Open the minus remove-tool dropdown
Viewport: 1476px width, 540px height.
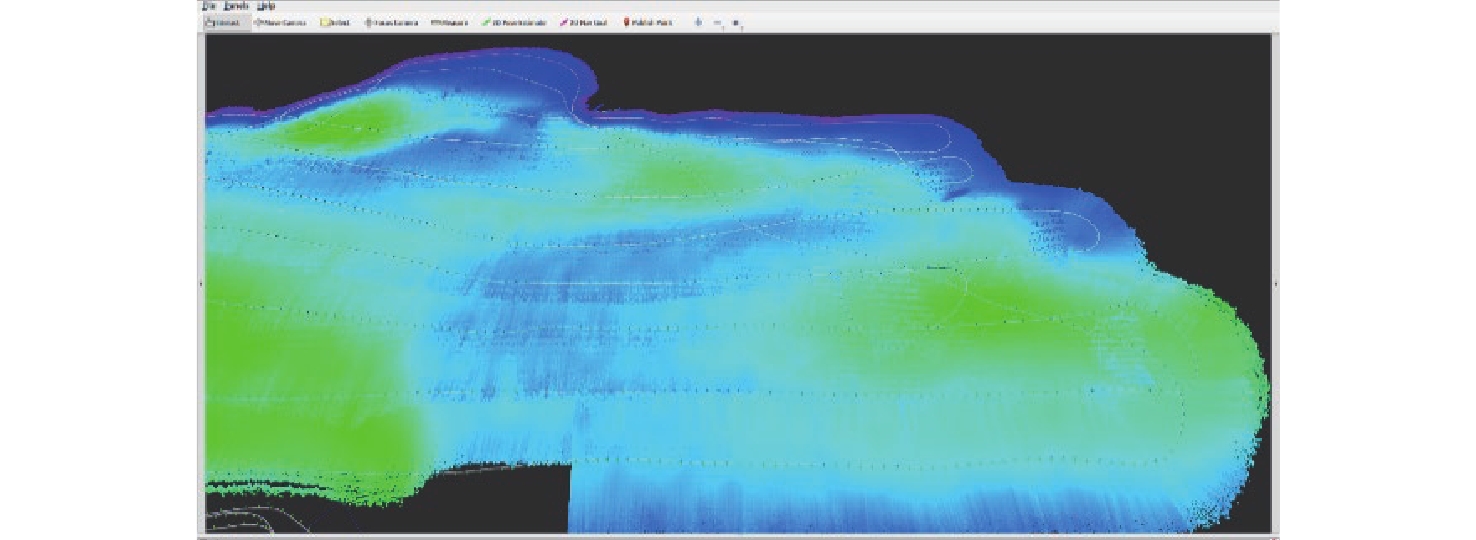pos(718,22)
